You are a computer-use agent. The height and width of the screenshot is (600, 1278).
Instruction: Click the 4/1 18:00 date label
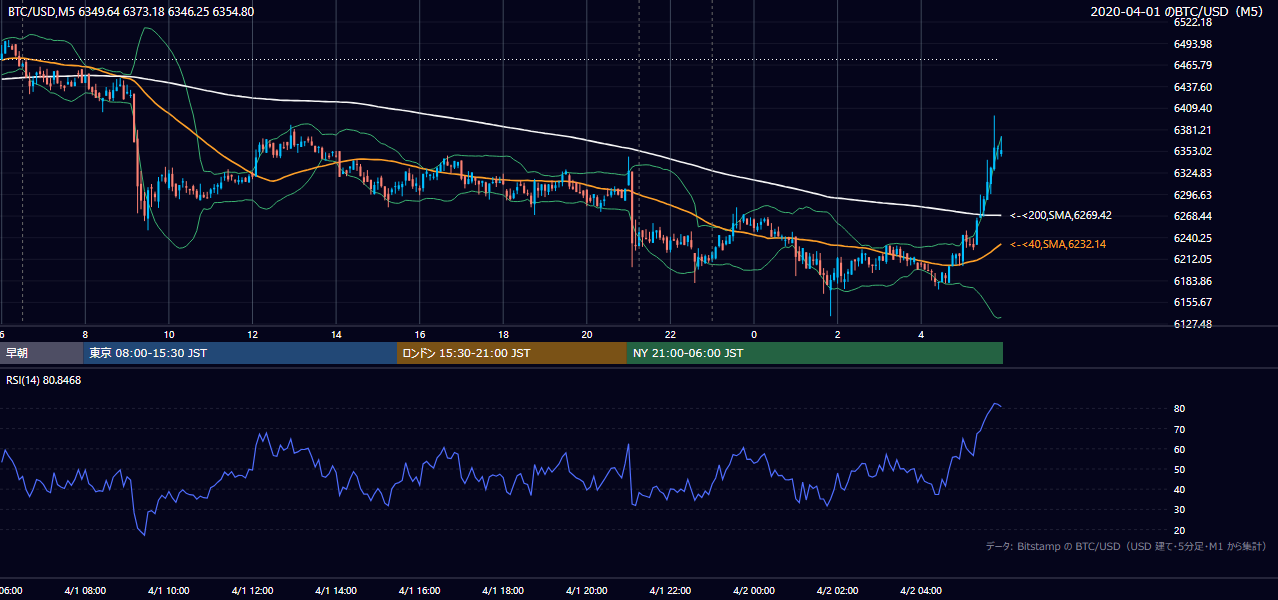coord(503,590)
